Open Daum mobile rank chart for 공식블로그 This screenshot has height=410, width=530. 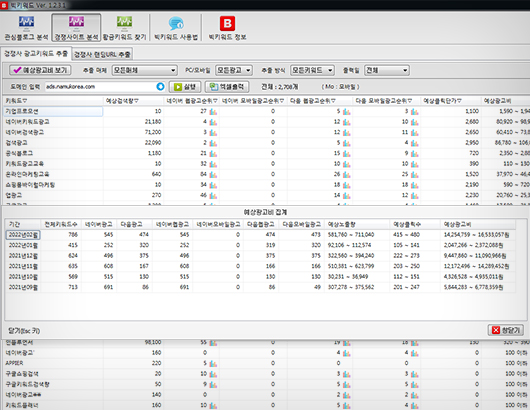[x=414, y=153]
